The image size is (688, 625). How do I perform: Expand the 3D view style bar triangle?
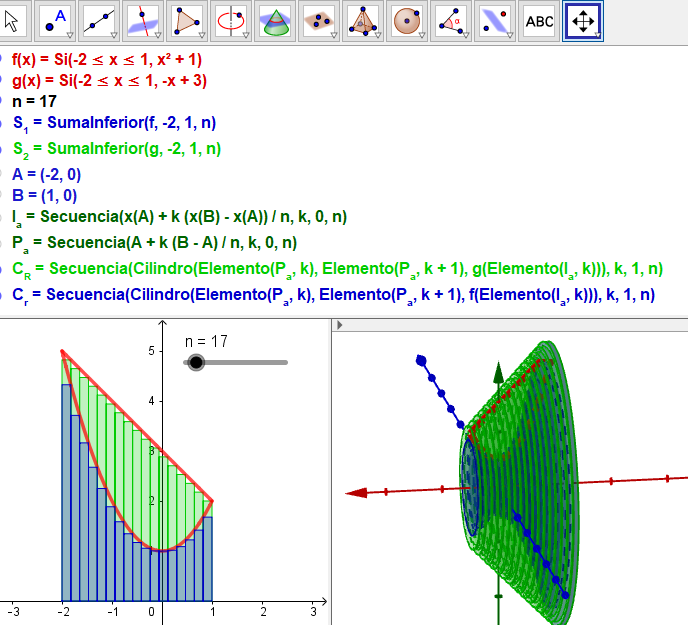pyautogui.click(x=338, y=326)
